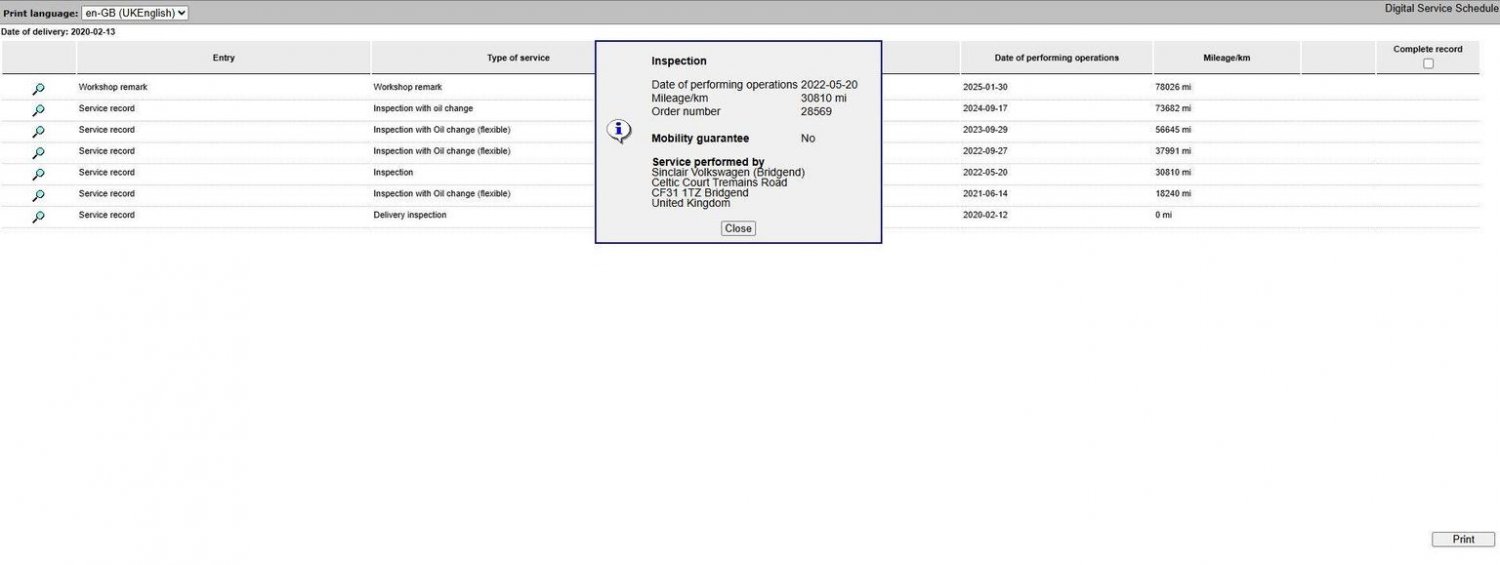View details of the 2023-09-29 service entry
1500x565 pixels.
pyautogui.click(x=38, y=131)
